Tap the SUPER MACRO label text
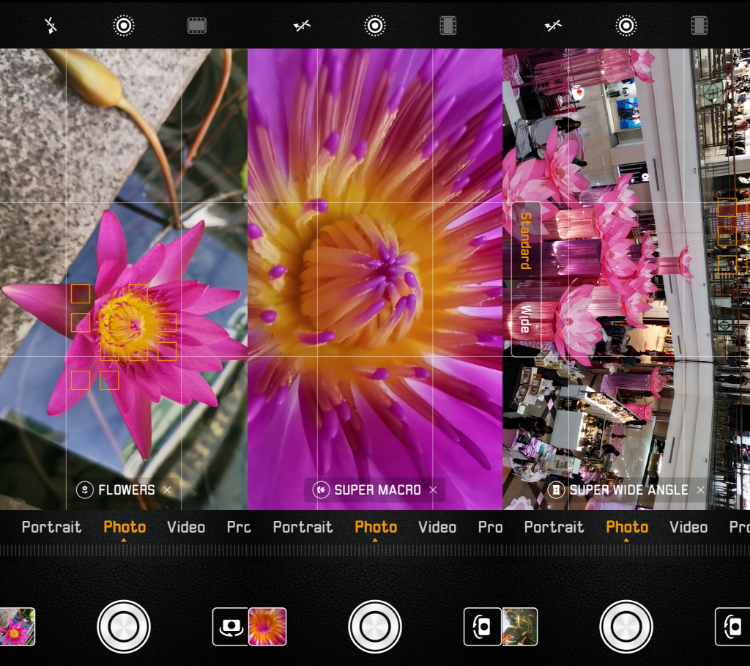Image resolution: width=750 pixels, height=666 pixels. pyautogui.click(x=377, y=490)
